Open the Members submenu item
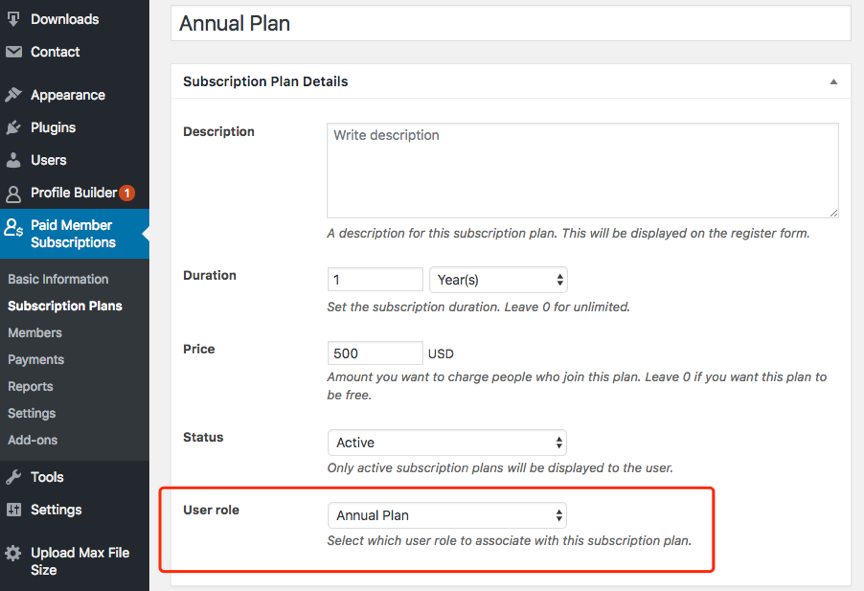Image resolution: width=864 pixels, height=591 pixels. coord(35,333)
